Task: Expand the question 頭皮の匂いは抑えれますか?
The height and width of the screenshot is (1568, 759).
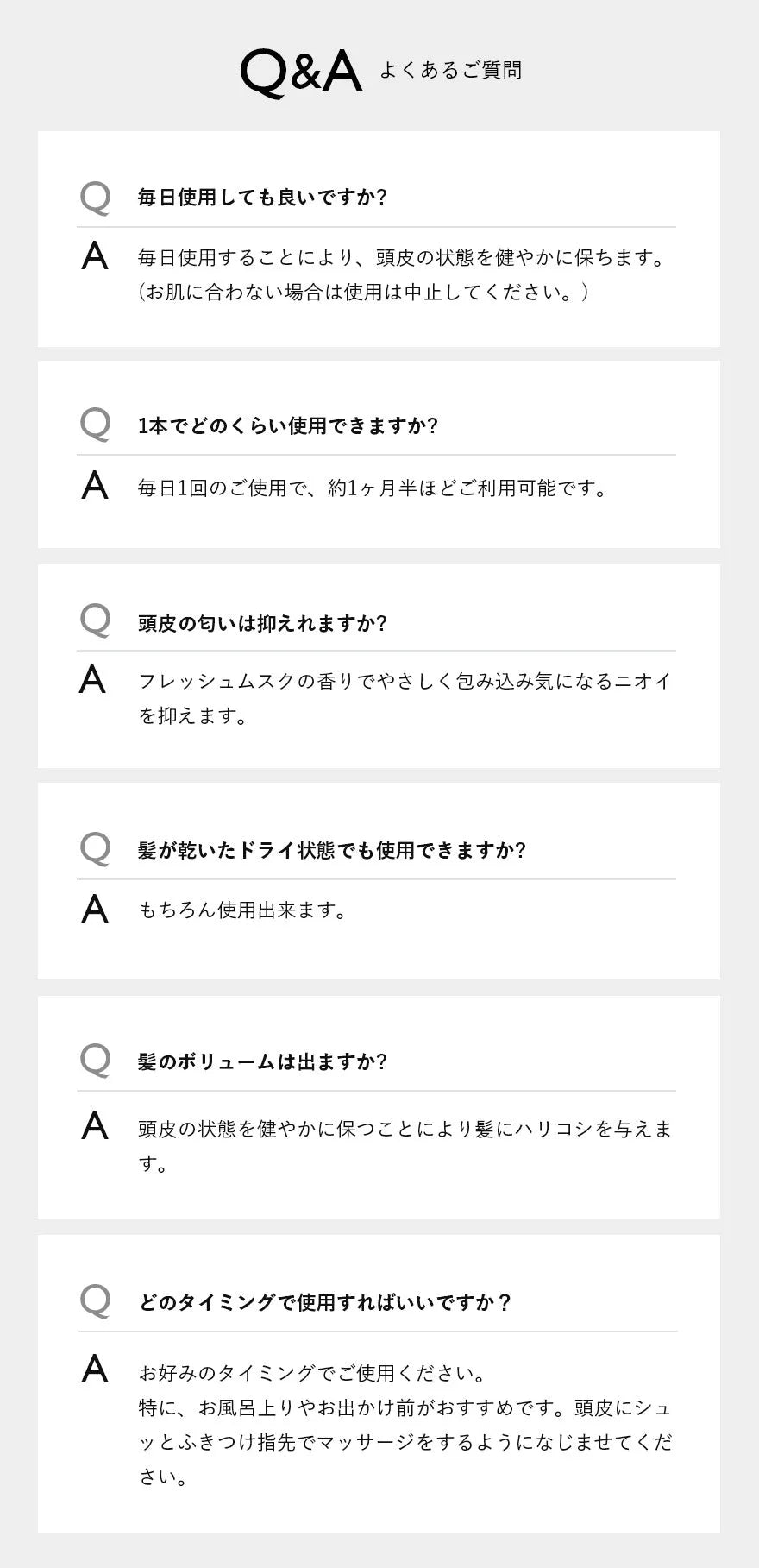Action: [x=262, y=623]
